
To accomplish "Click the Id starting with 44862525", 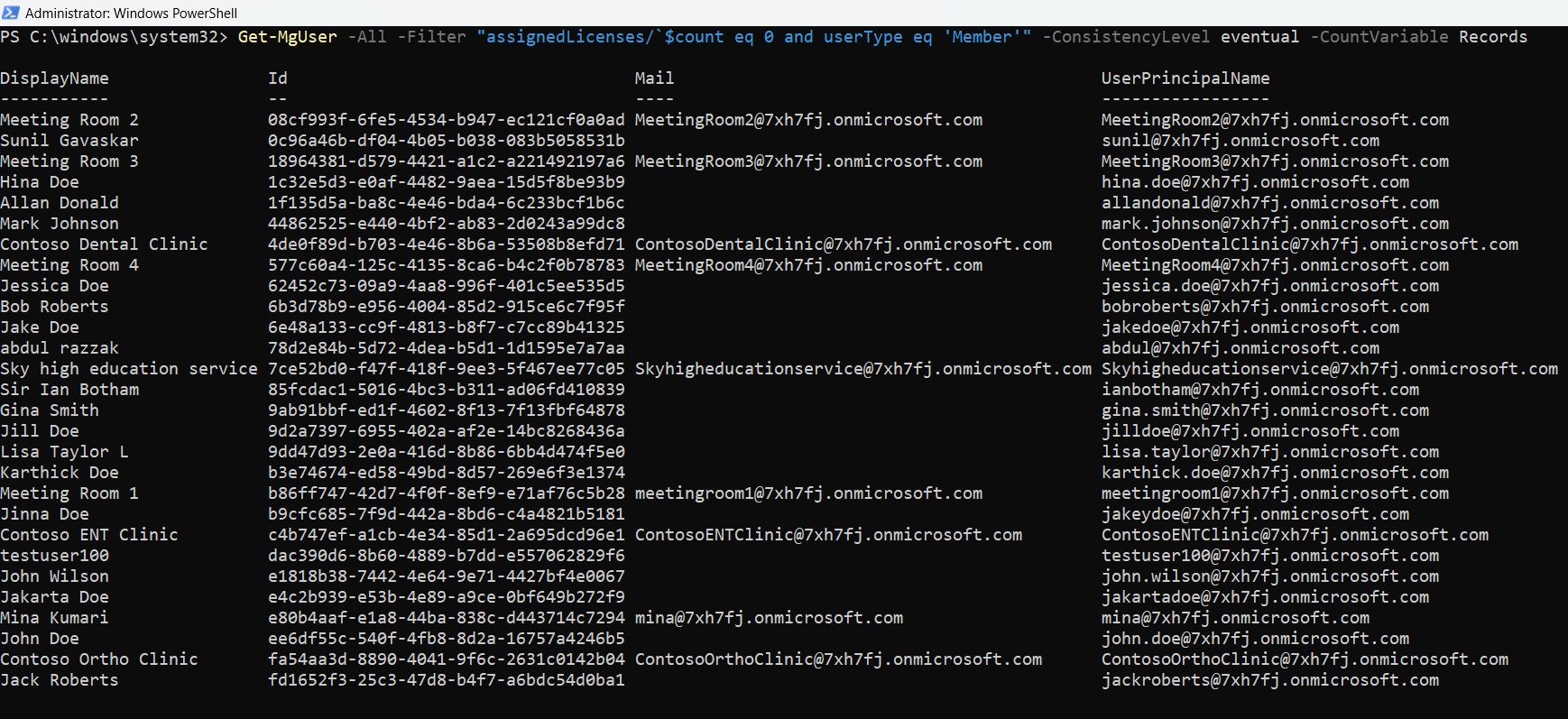I will coord(447,224).
